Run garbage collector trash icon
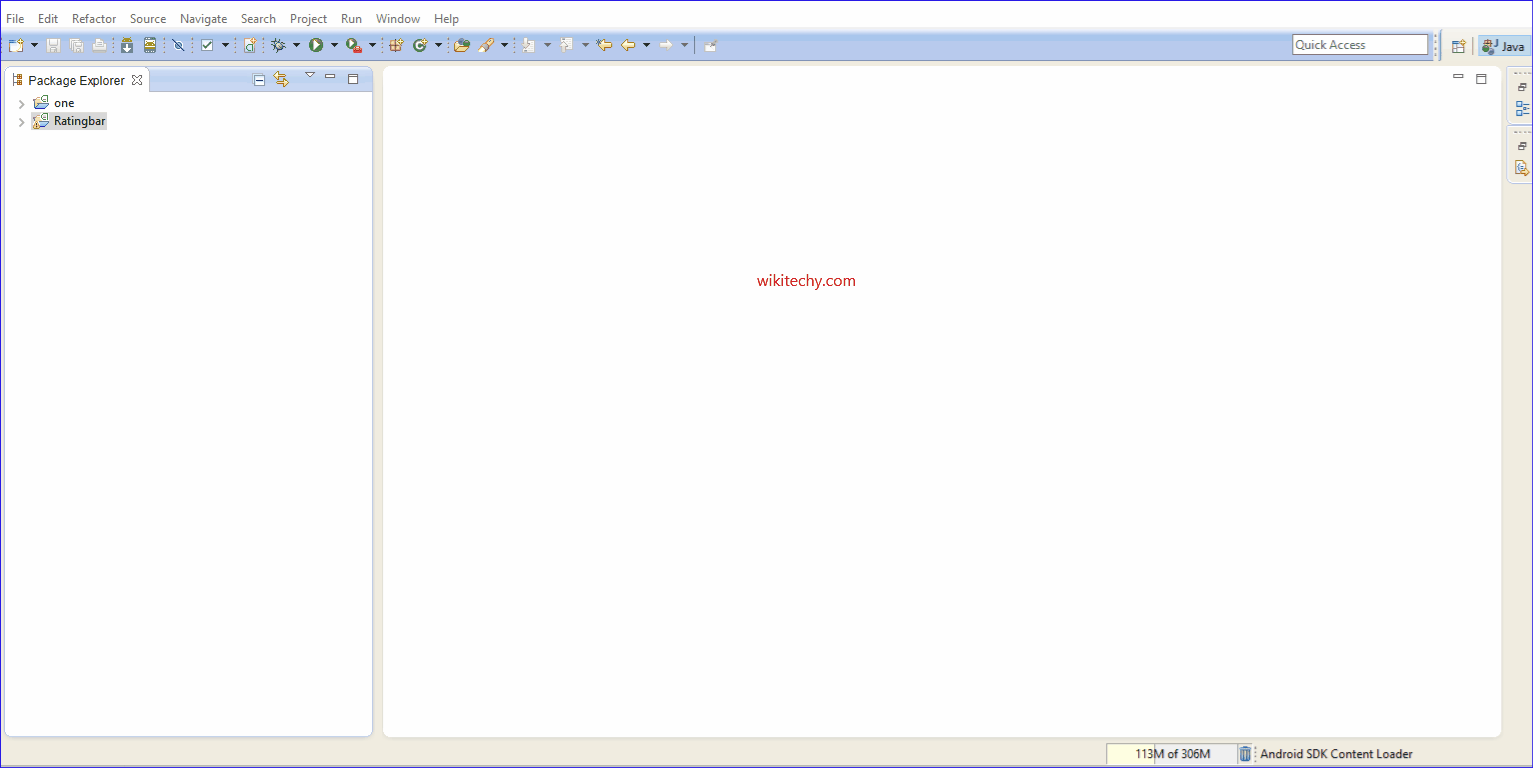1533x768 pixels. pyautogui.click(x=1245, y=754)
